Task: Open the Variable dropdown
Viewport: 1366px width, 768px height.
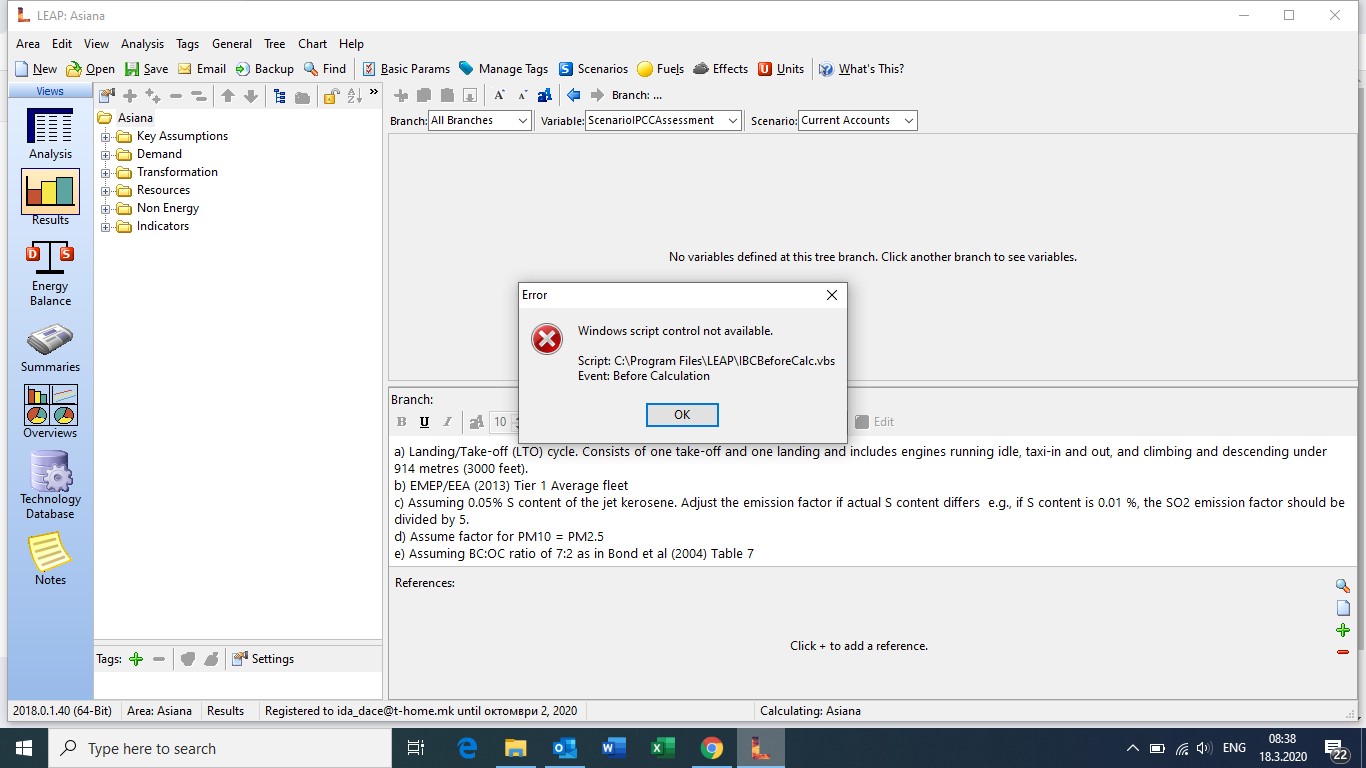Action: point(663,120)
